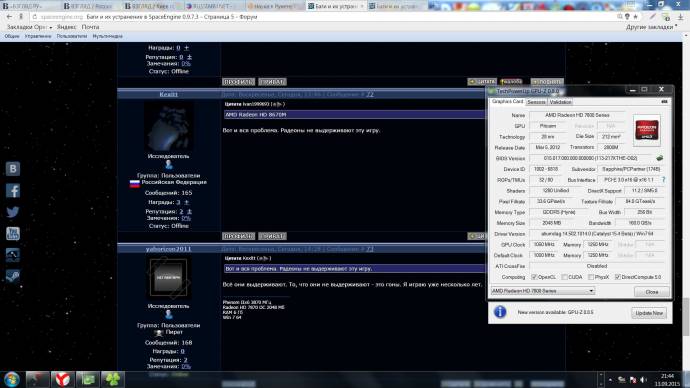Open the Facebook share icon in sidebar
This screenshot has height=388, width=690.
13,190
